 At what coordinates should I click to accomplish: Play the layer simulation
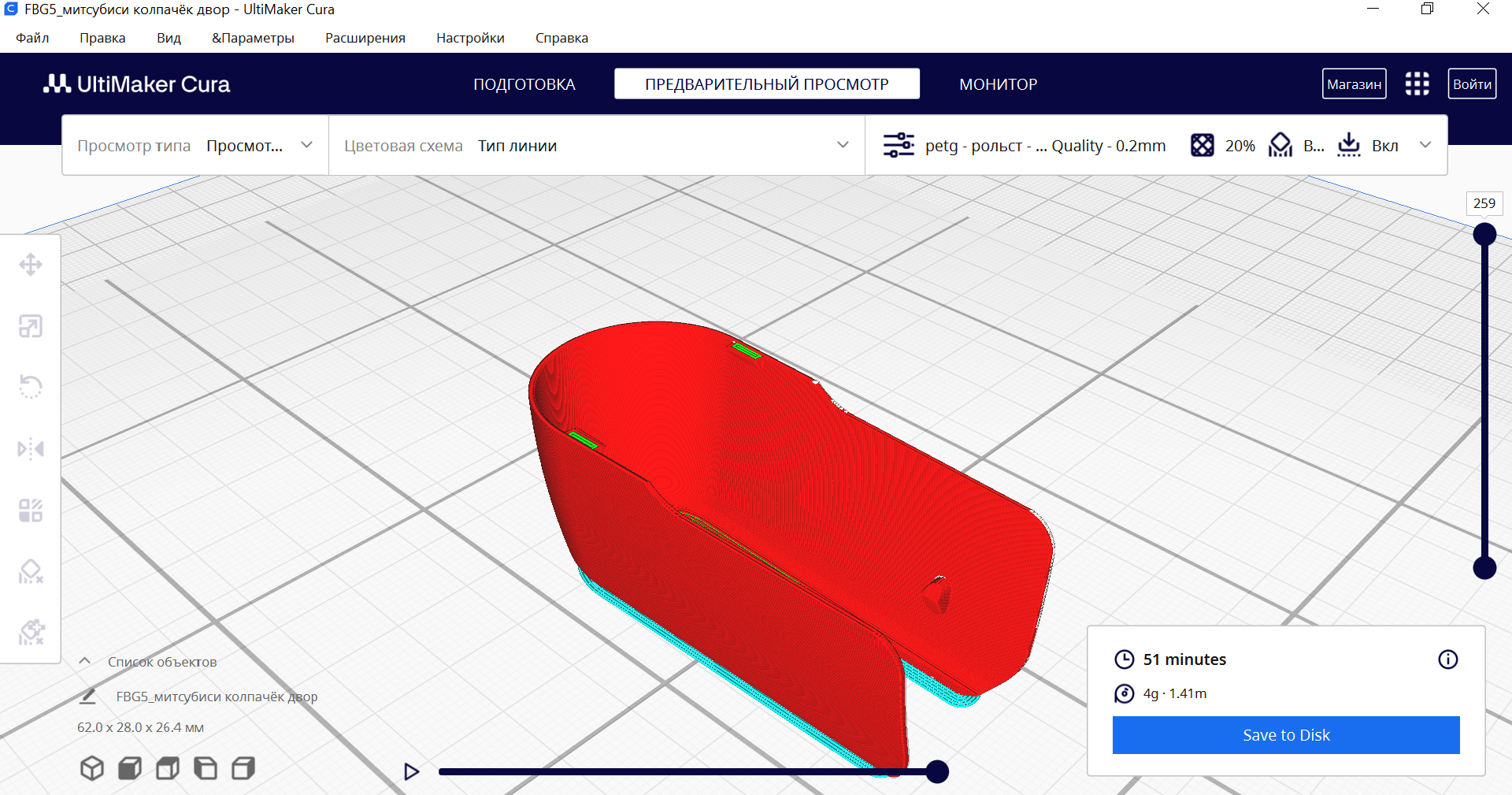click(411, 771)
